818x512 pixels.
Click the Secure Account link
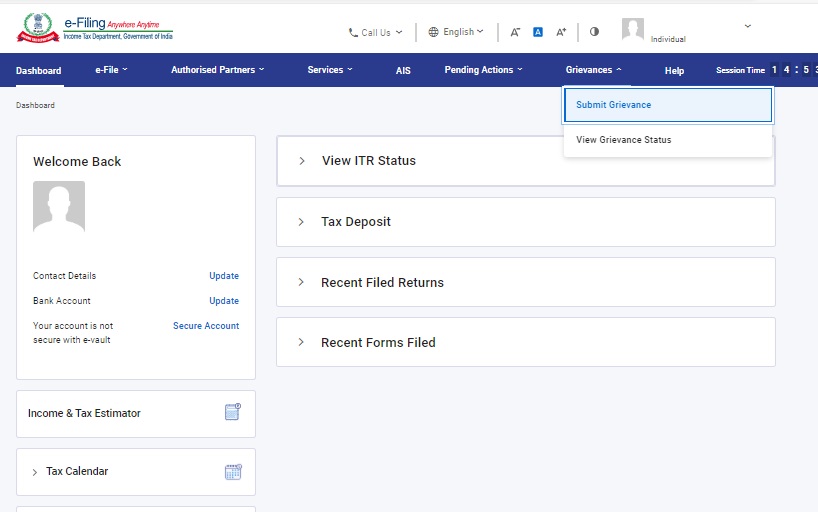tap(206, 326)
